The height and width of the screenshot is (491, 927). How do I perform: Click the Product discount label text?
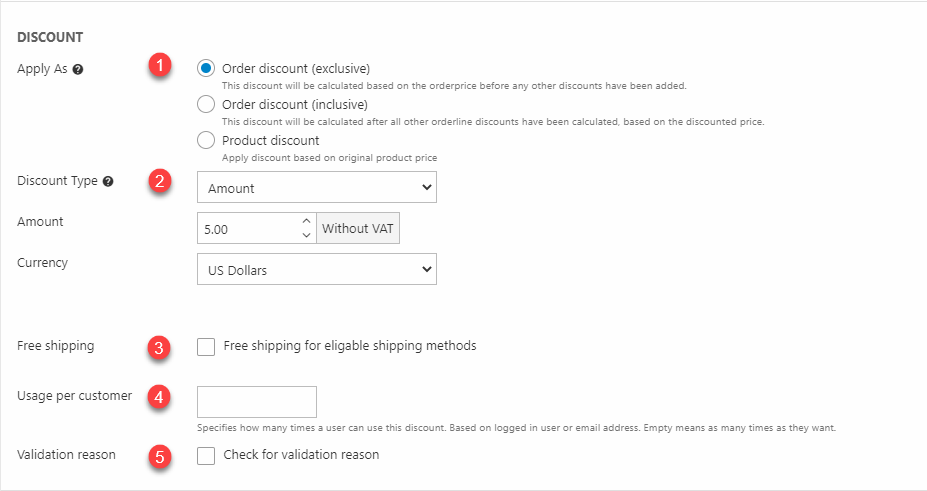pos(270,140)
